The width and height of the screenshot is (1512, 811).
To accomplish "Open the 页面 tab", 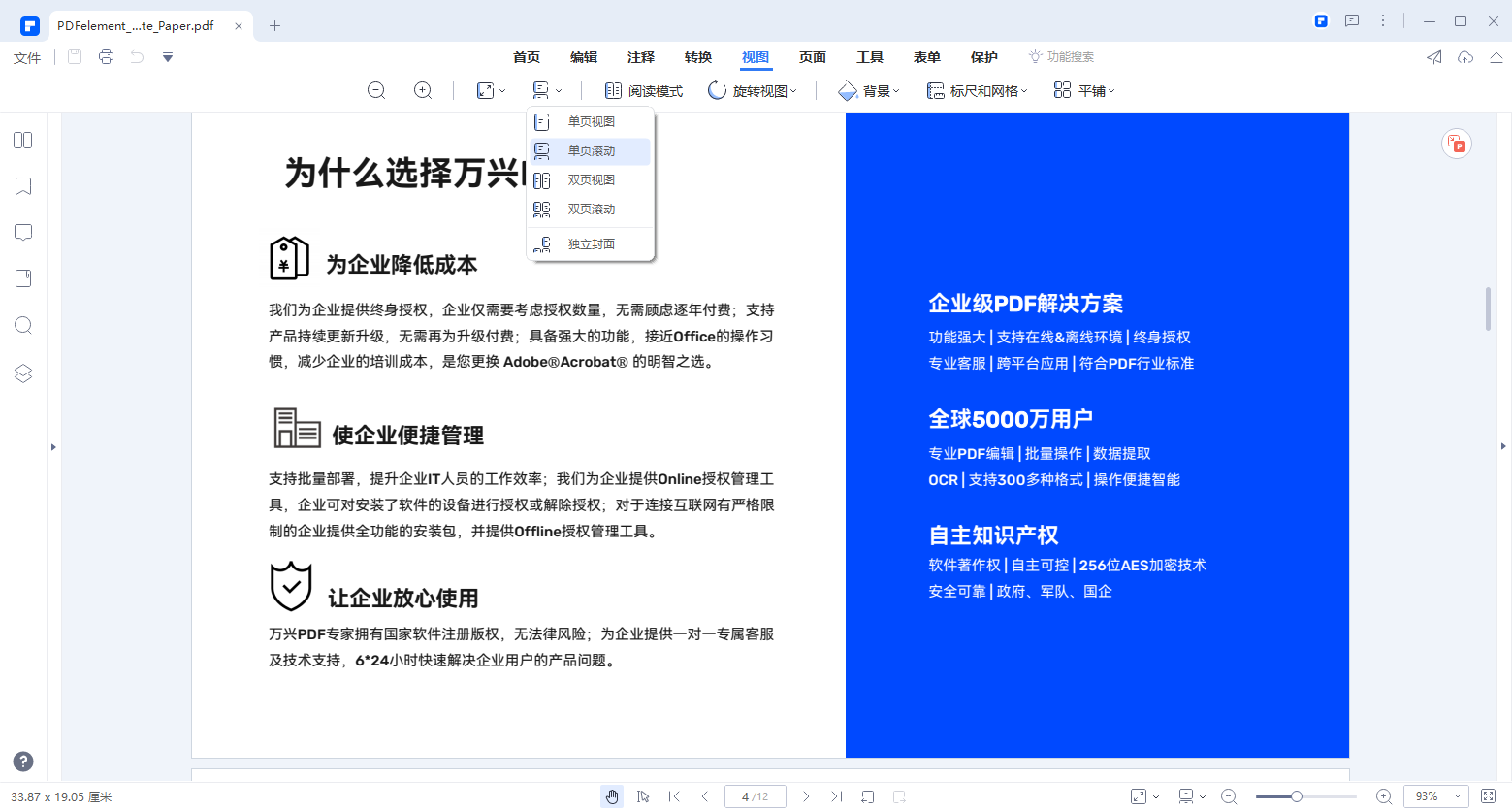I will click(x=812, y=57).
